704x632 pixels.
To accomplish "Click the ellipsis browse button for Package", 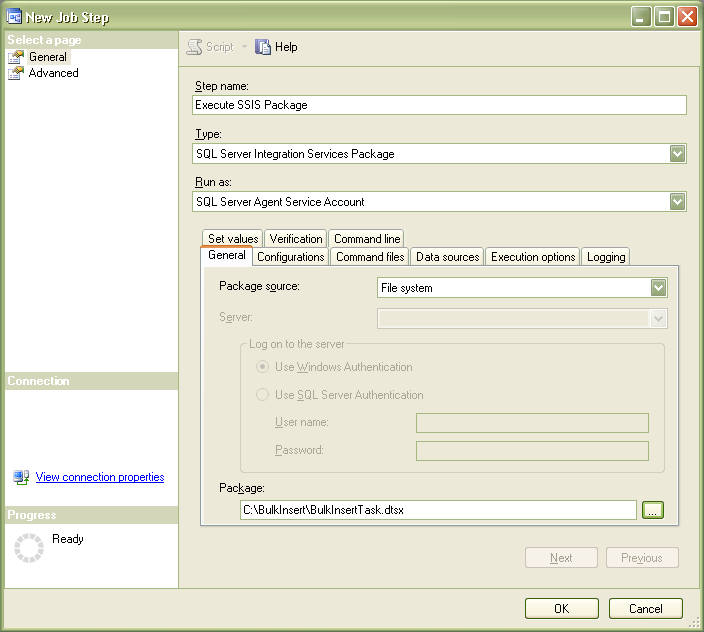I will pos(653,510).
